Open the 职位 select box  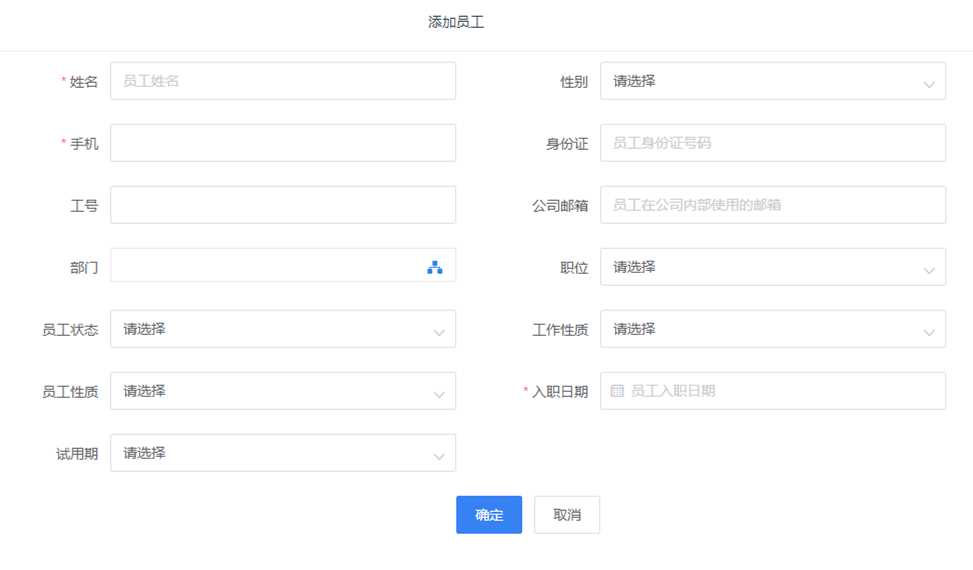coord(773,267)
